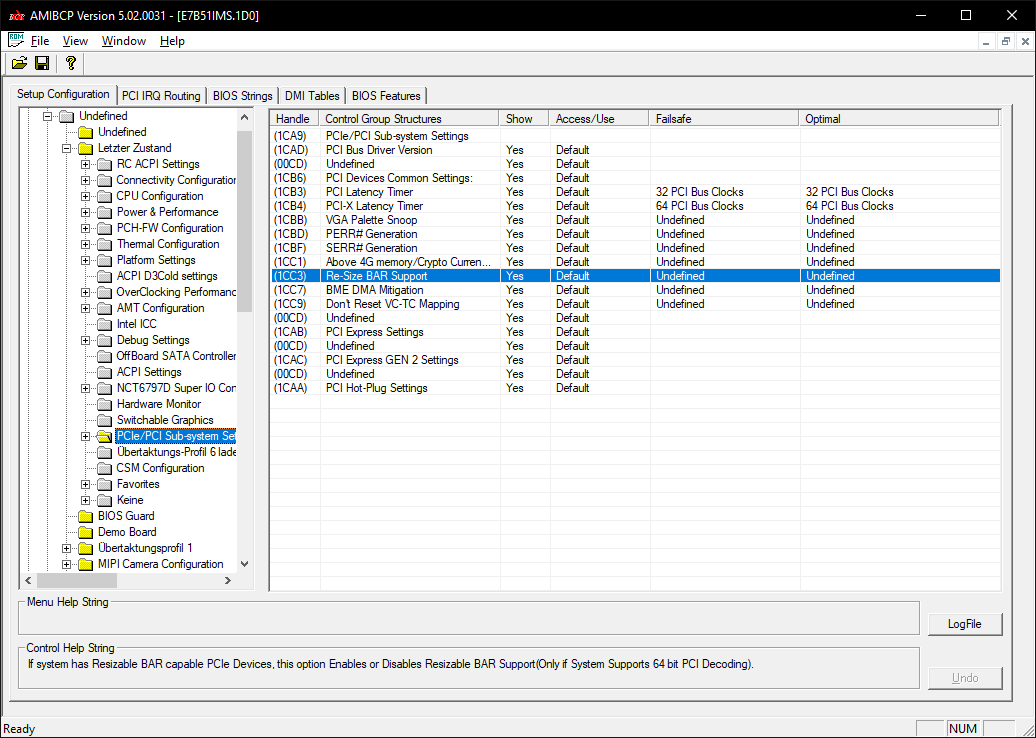The width and height of the screenshot is (1036, 738).
Task: Click the Failsafe column header
Action: point(723,119)
